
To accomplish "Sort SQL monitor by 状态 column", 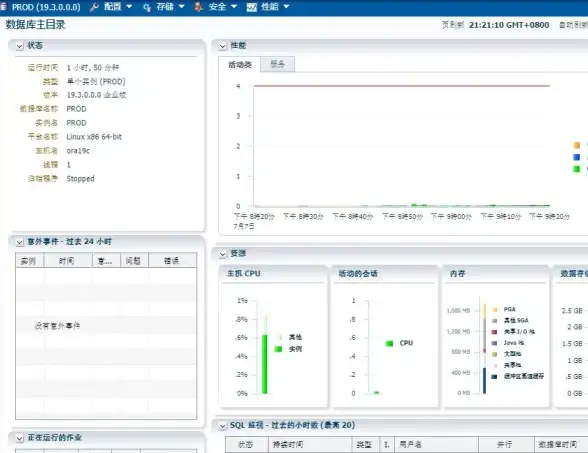I will pos(247,445).
